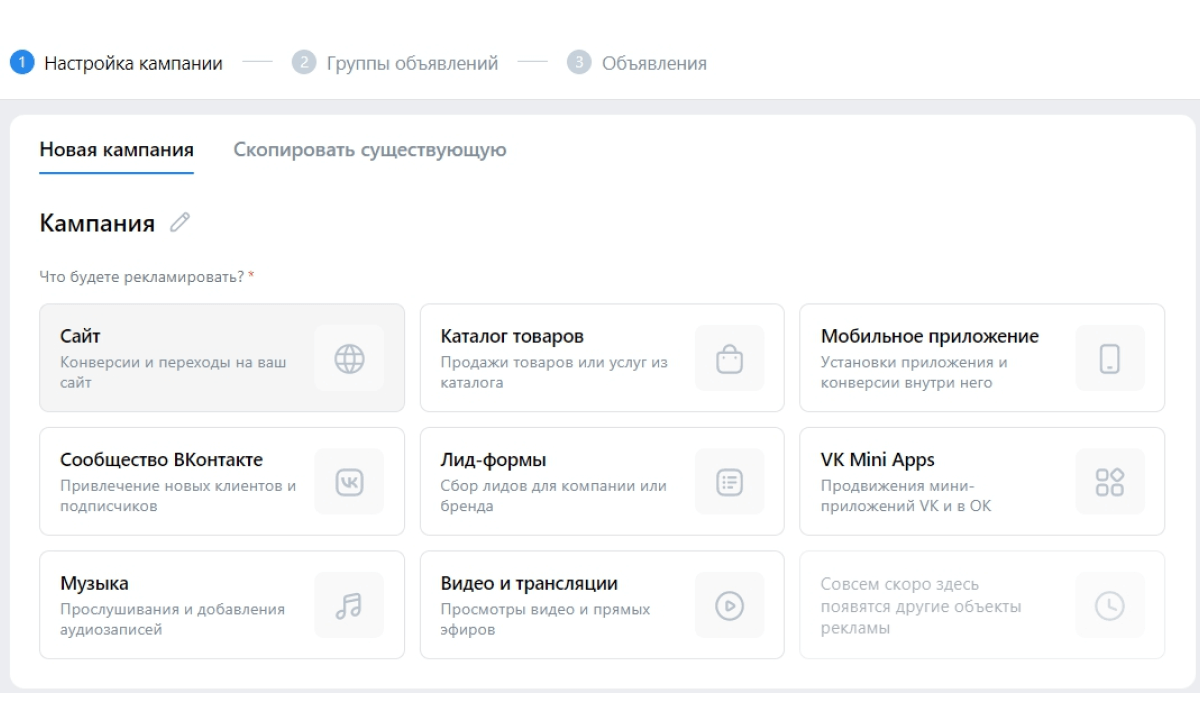Image resolution: width=1200 pixels, height=720 pixels.
Task: Click the globe icon on Сайт card
Action: [349, 358]
